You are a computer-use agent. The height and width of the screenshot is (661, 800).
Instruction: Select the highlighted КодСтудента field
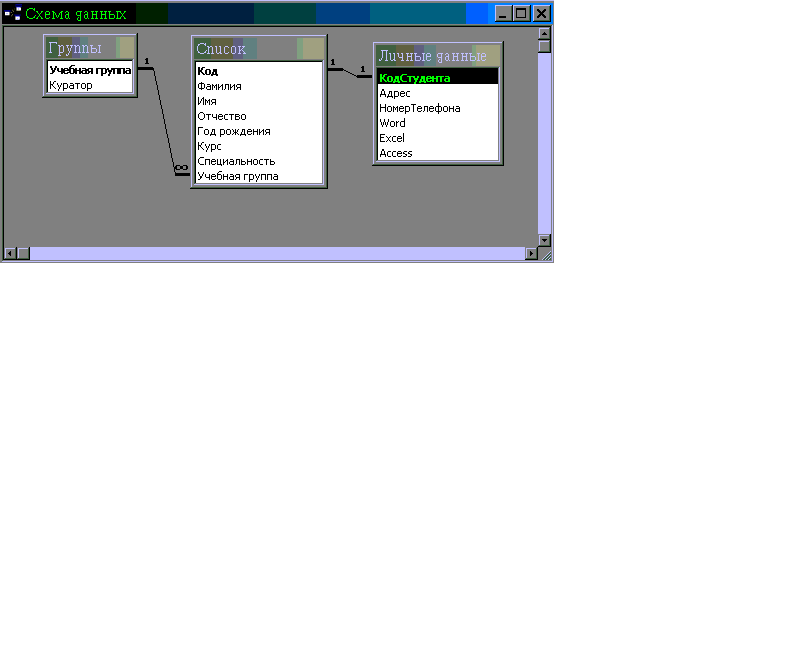point(438,78)
